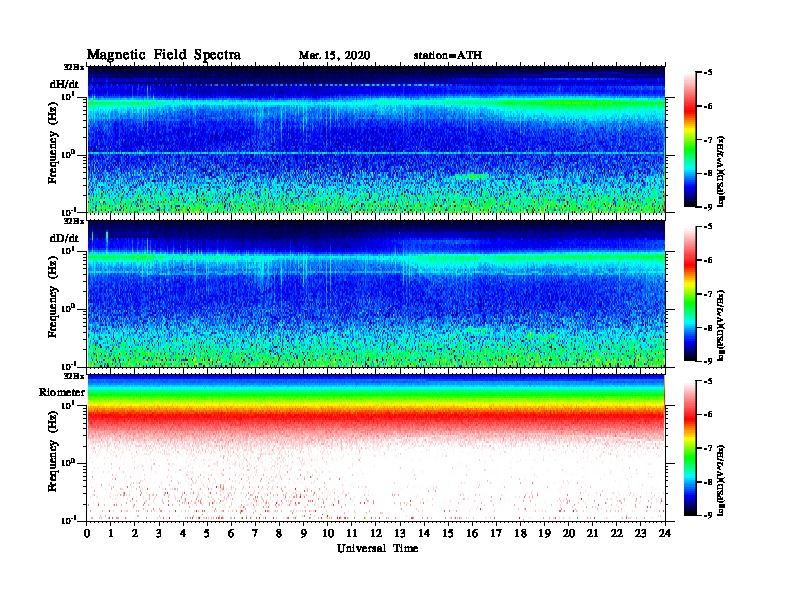Viewport: 792px width, 612px height.
Task: Click the hour "19" tick label
Action: pos(544,533)
